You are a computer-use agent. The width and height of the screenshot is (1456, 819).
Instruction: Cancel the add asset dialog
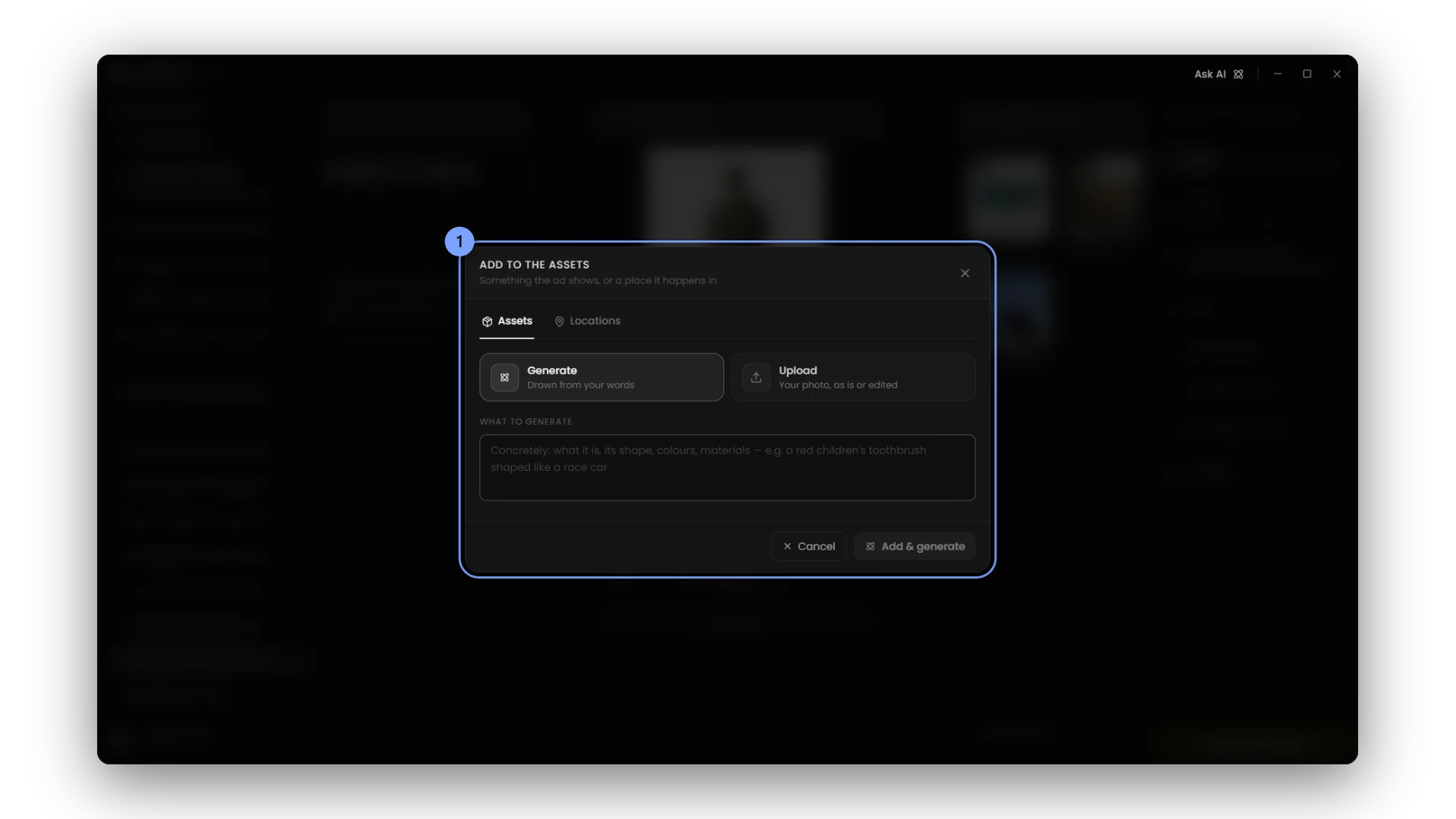[x=808, y=547]
